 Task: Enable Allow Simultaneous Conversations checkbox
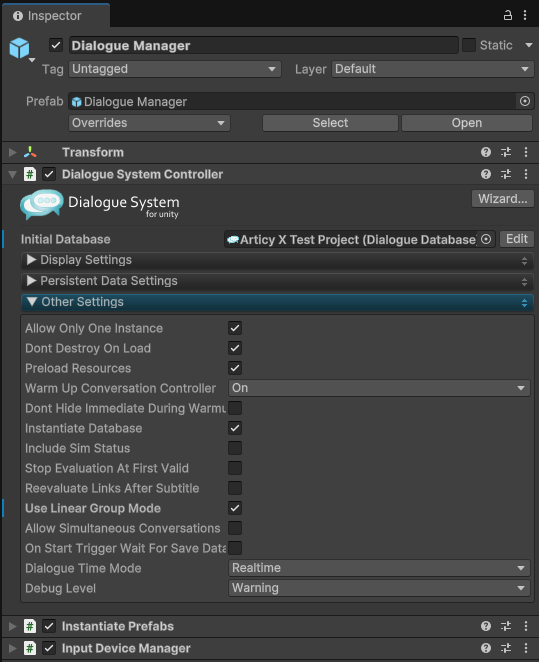(x=235, y=528)
